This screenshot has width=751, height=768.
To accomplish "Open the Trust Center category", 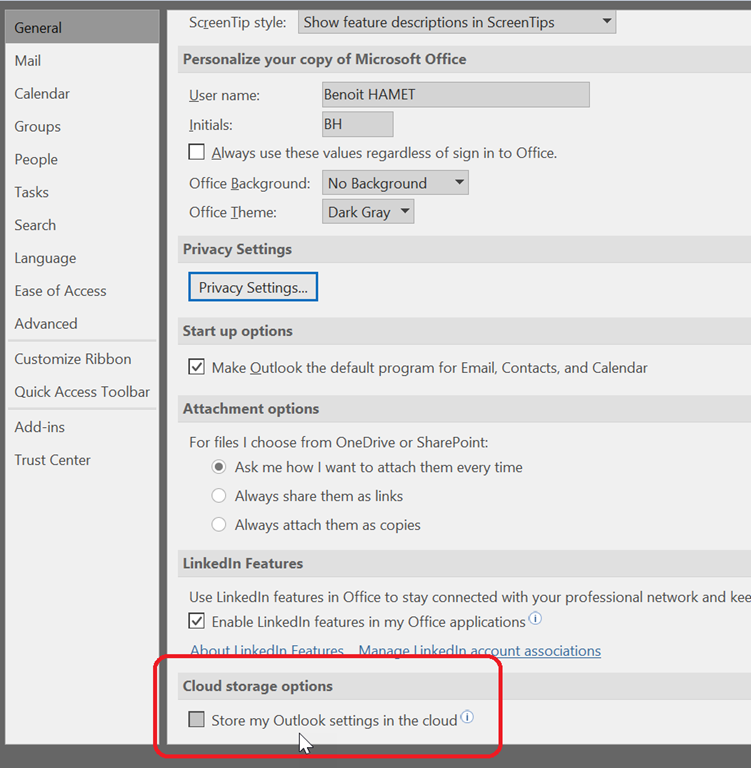I will 52,460.
